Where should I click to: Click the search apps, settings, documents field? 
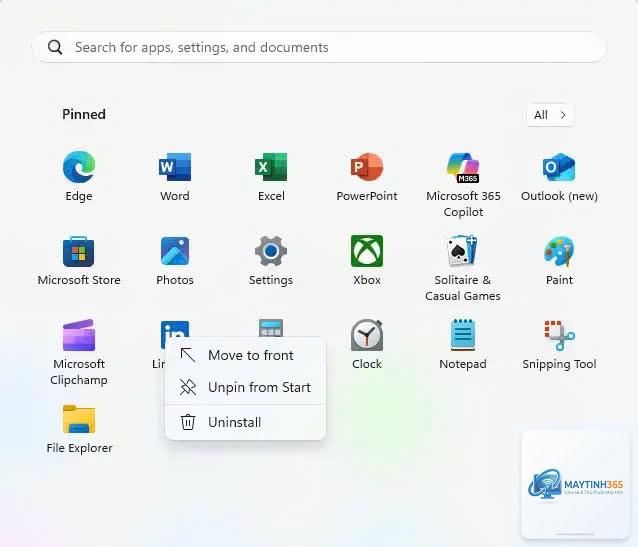click(x=319, y=47)
